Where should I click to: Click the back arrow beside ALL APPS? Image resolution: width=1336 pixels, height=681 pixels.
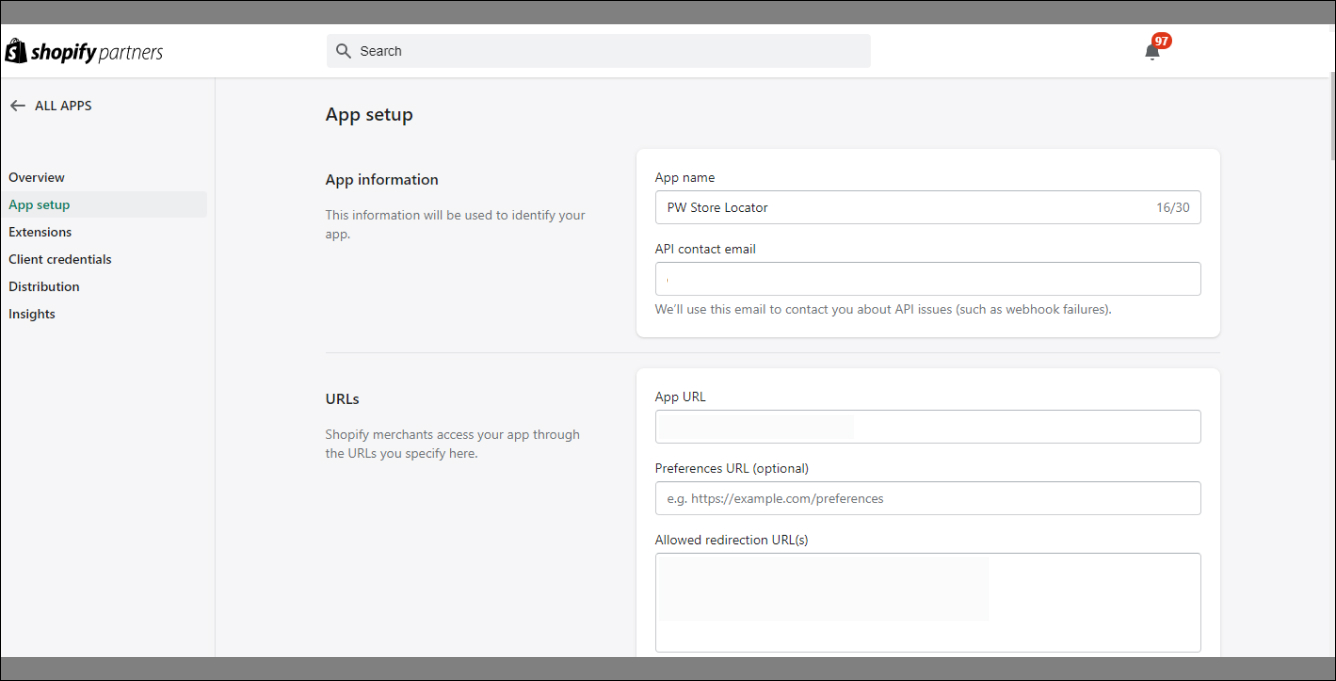coord(17,105)
